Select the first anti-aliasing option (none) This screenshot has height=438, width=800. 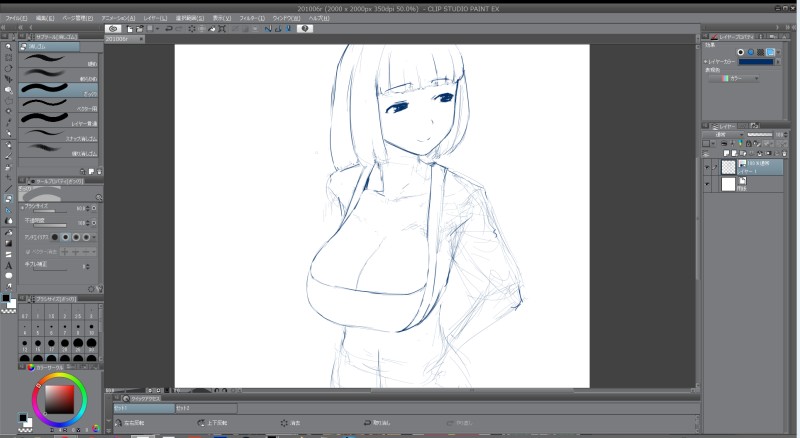55,237
